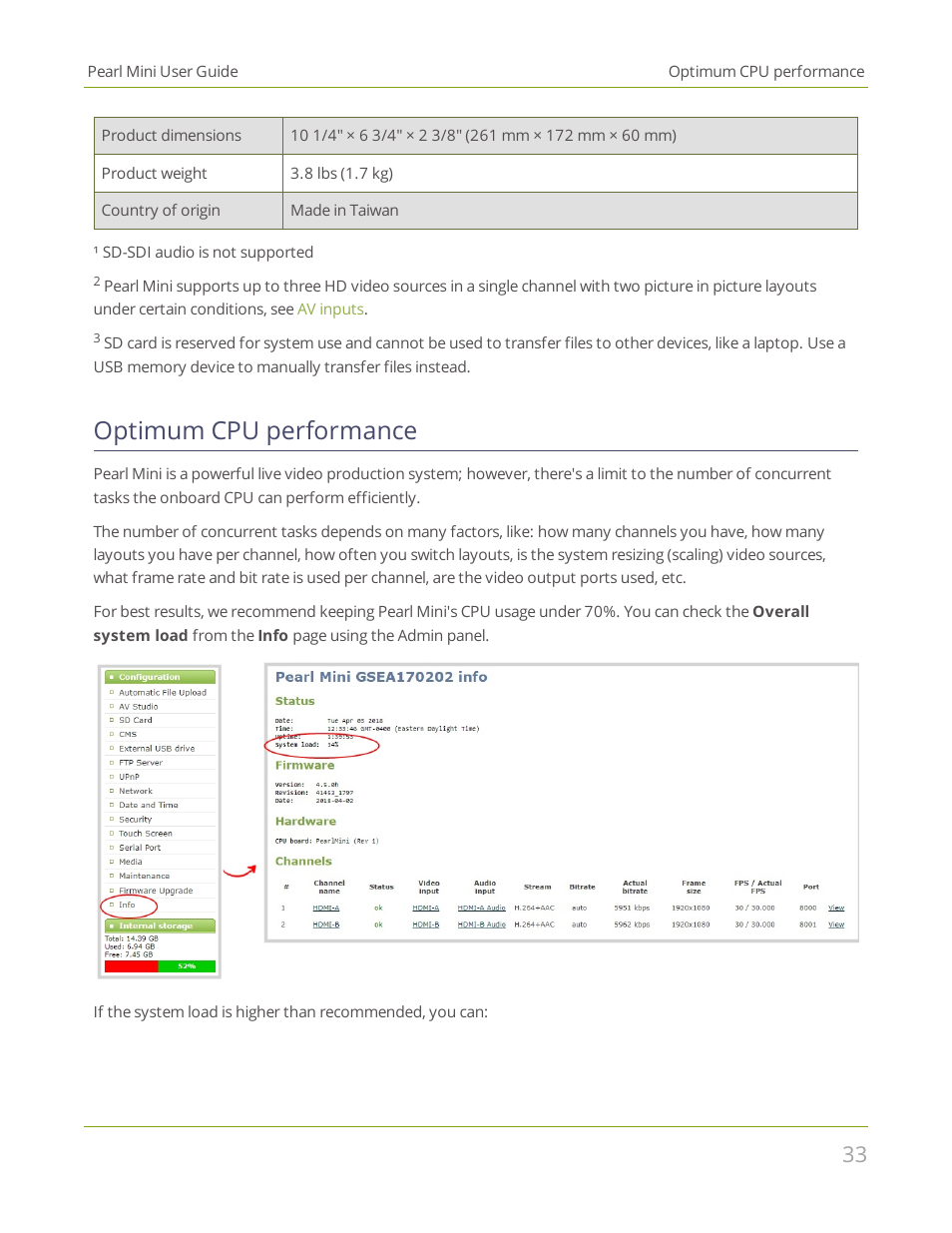
Task: Click the 'Country of origin' label cell
Action: click(189, 211)
